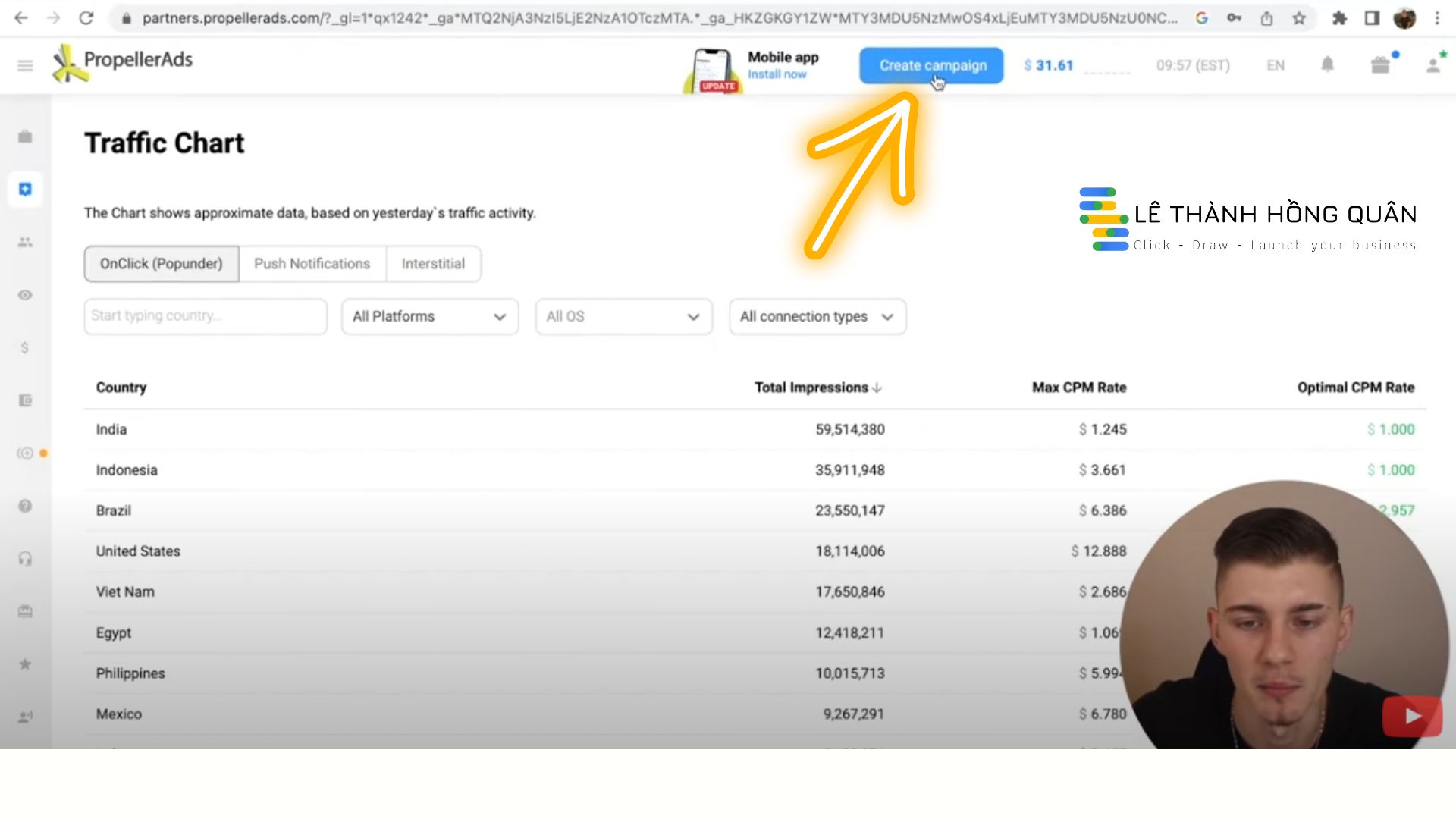1456x819 pixels.
Task: Switch to Push Notifications traffic type
Action: 312,263
